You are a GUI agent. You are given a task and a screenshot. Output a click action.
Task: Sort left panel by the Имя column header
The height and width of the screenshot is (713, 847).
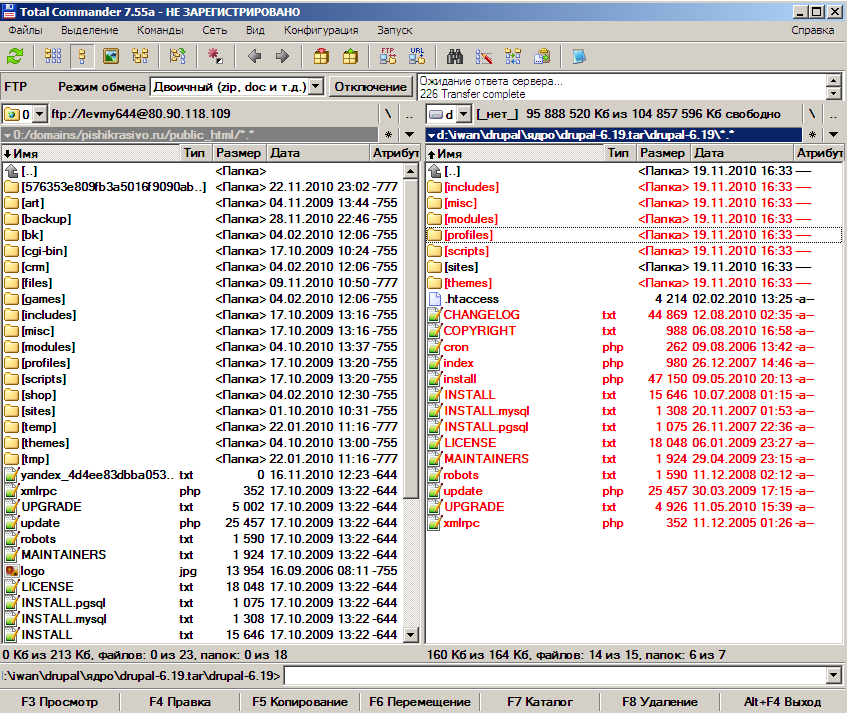click(91, 153)
